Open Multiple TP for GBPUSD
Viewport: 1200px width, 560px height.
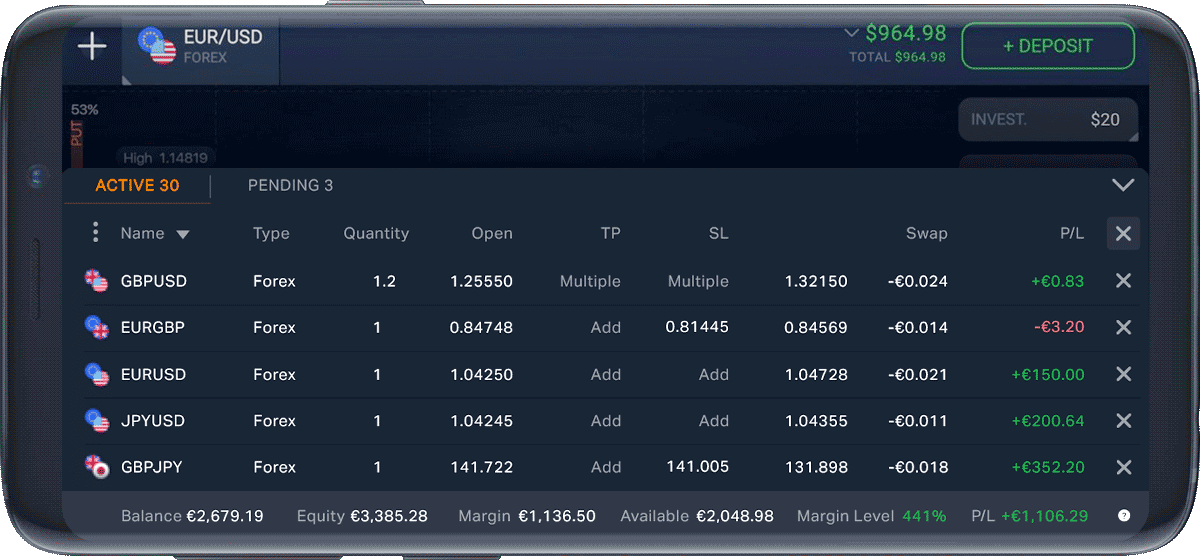[590, 281]
